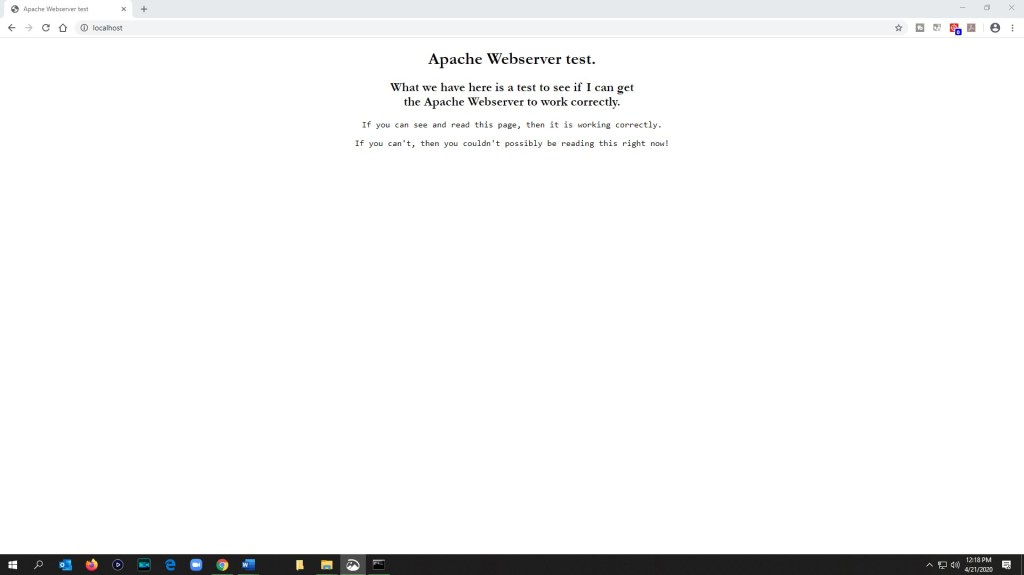The height and width of the screenshot is (575, 1024).
Task: Bookmark this page with the star icon
Action: [898, 28]
